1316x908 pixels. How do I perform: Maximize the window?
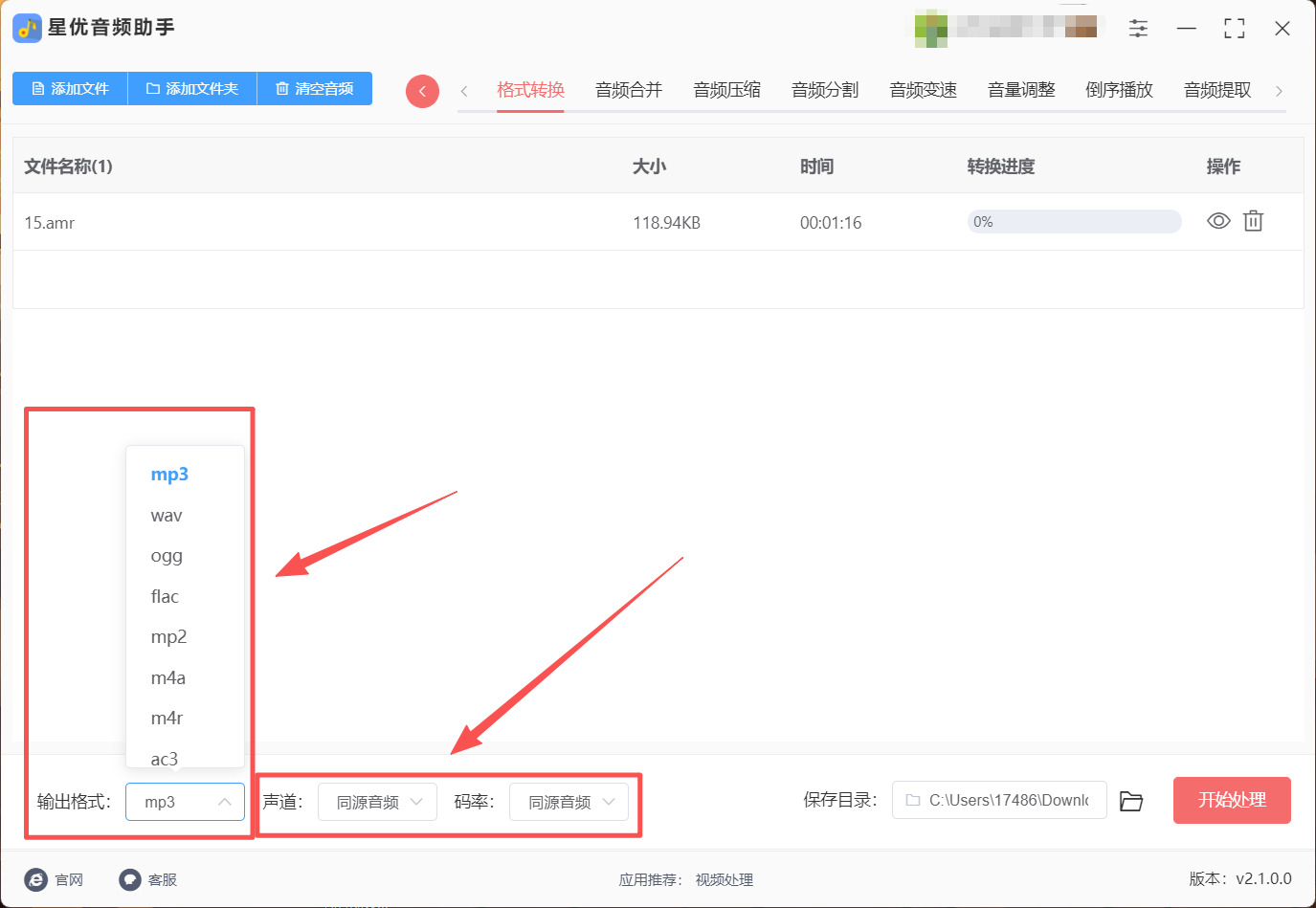[1235, 29]
